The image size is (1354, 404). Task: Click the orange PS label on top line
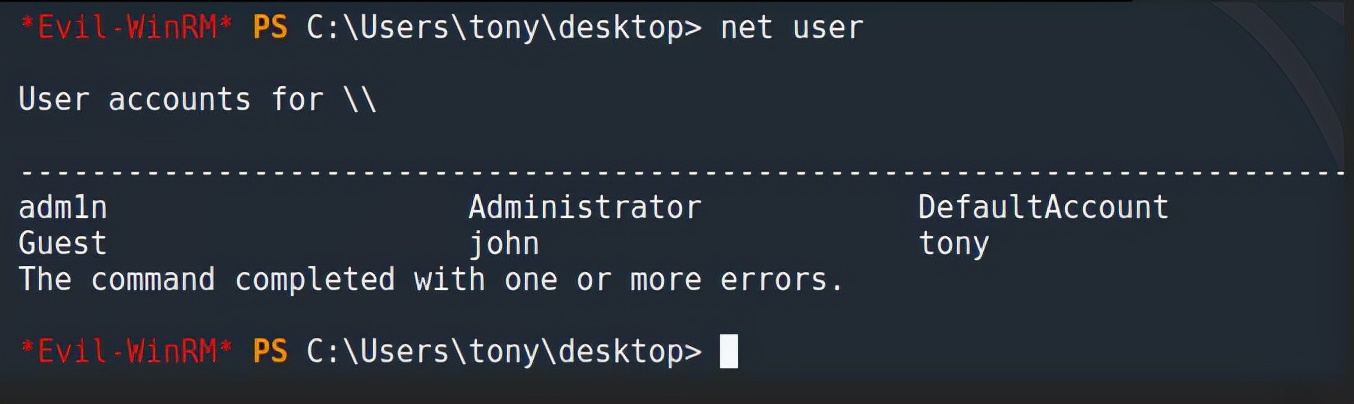coord(270,28)
